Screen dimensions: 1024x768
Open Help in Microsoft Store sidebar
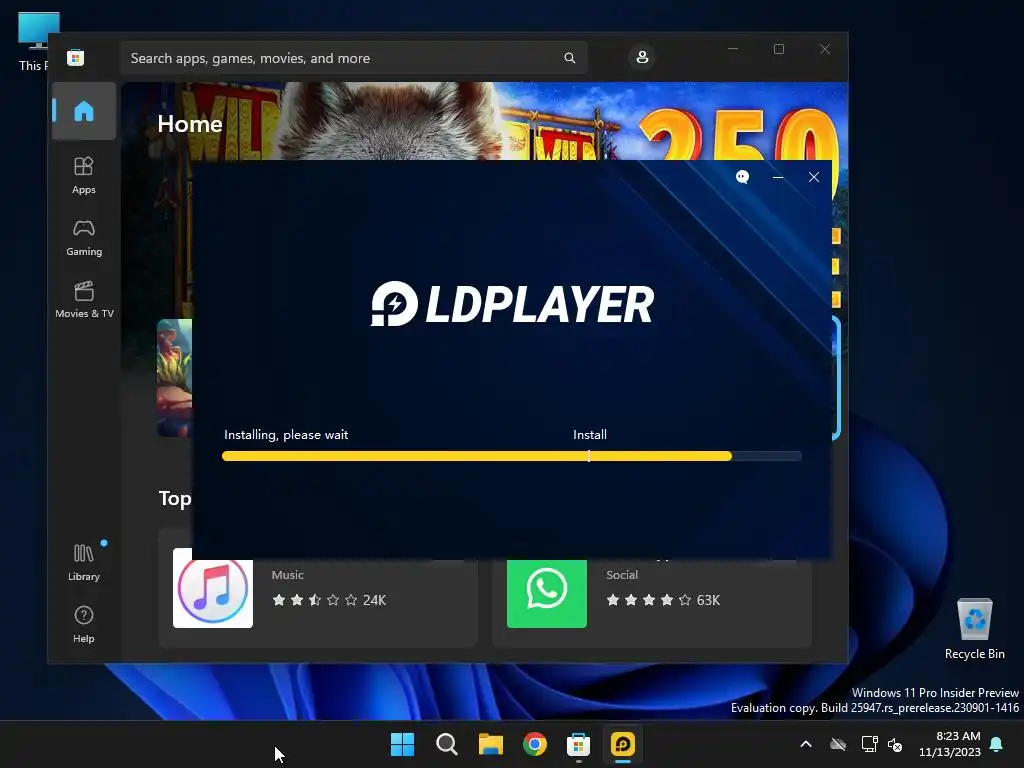point(84,624)
